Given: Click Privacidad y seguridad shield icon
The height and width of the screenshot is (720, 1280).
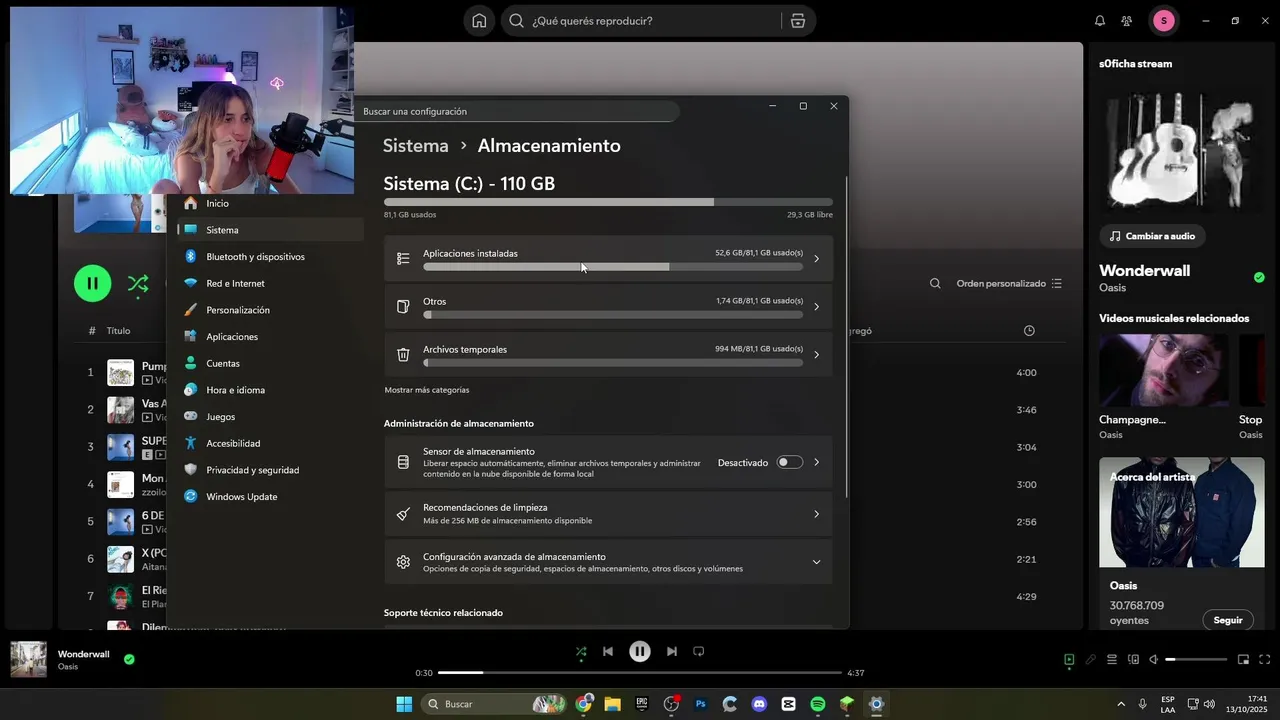Looking at the screenshot, I should [191, 470].
